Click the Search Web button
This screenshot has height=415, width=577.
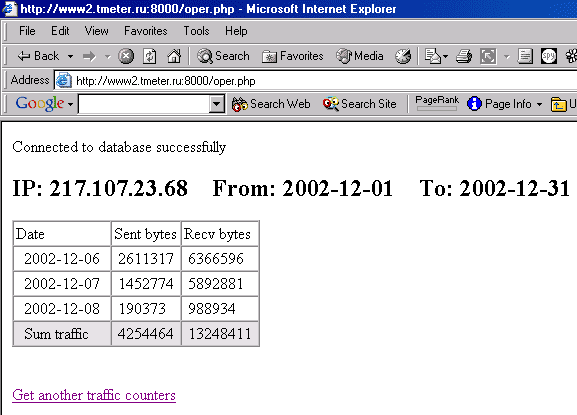[271, 104]
